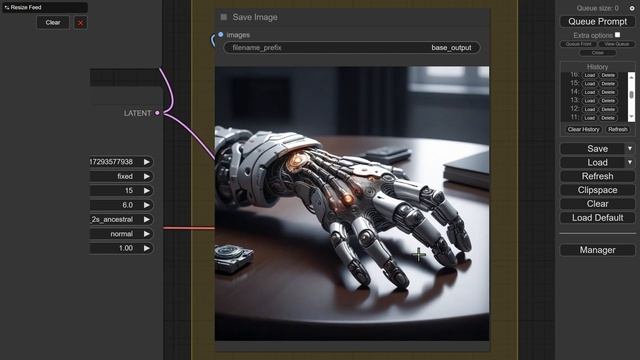Increase the cfg value 6.0 with arrow
Image resolution: width=640 pixels, height=360 pixels.
147,205
